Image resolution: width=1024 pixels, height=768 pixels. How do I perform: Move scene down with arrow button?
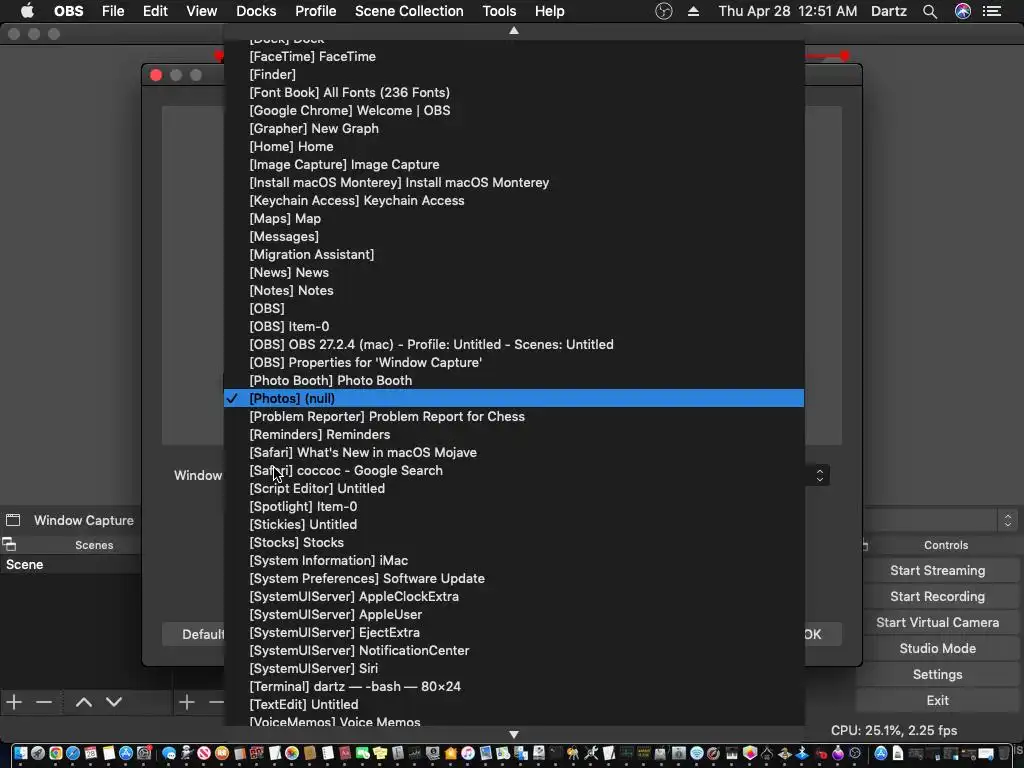[114, 702]
